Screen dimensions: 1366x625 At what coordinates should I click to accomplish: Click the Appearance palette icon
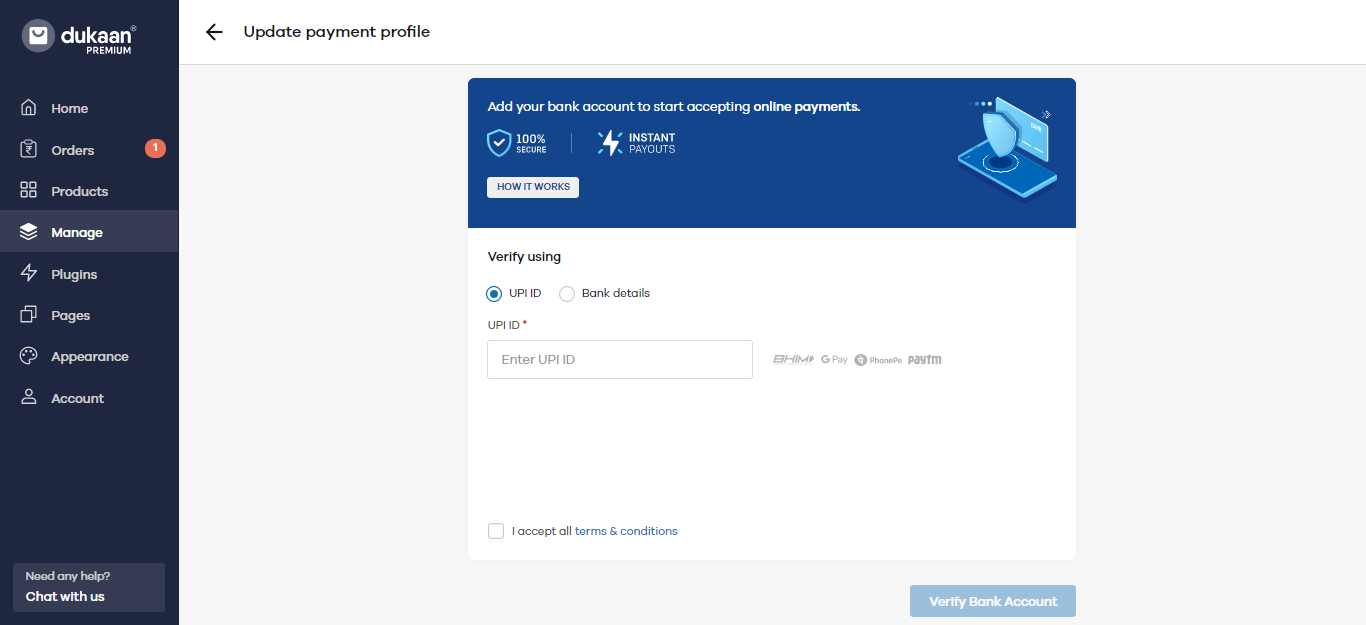[x=29, y=356]
